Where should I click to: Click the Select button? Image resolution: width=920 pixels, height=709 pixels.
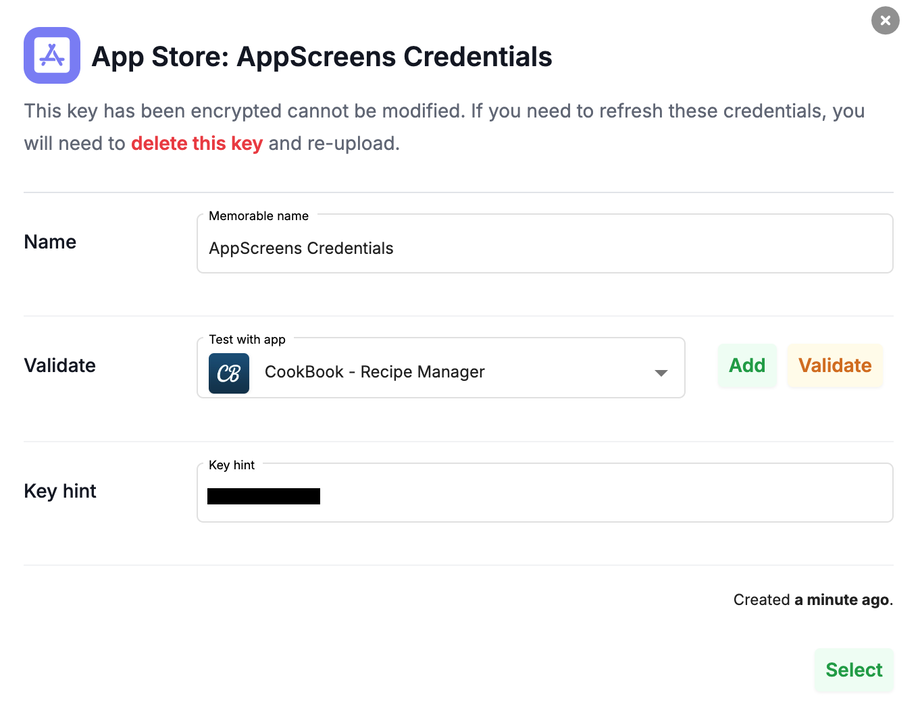coord(854,670)
